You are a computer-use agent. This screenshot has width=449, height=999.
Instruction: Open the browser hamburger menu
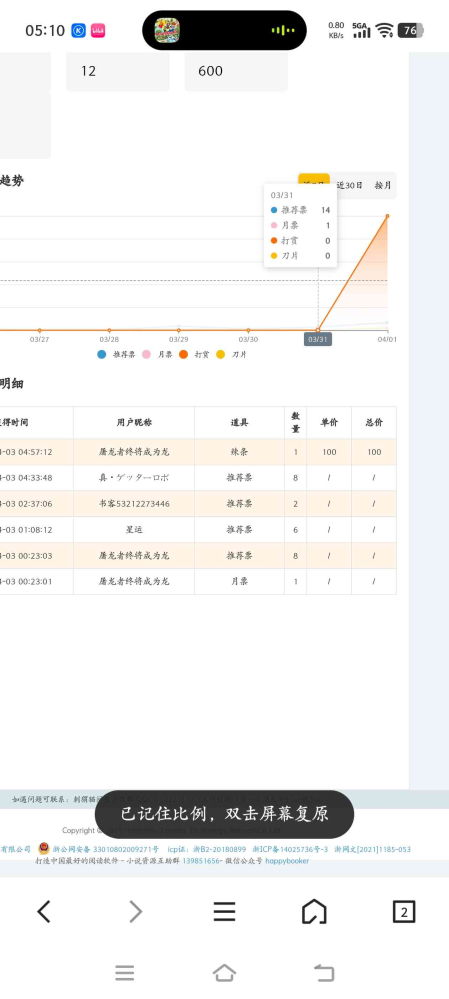(224, 912)
